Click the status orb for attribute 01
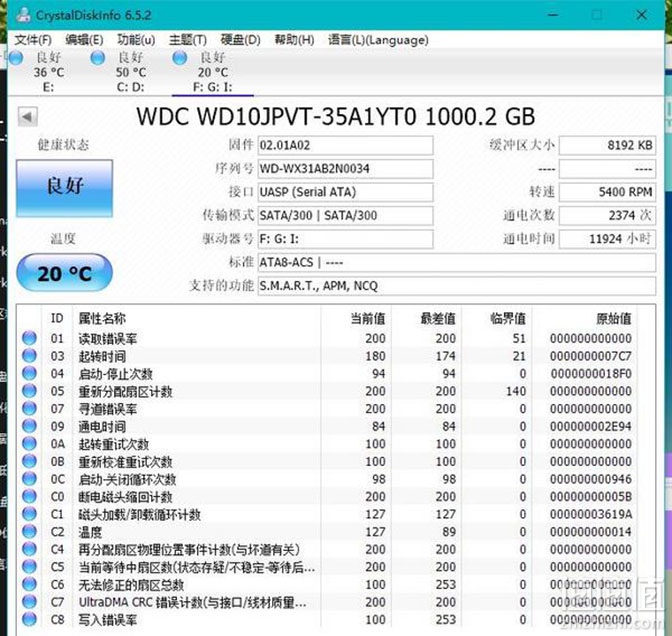The width and height of the screenshot is (672, 636). tap(29, 338)
